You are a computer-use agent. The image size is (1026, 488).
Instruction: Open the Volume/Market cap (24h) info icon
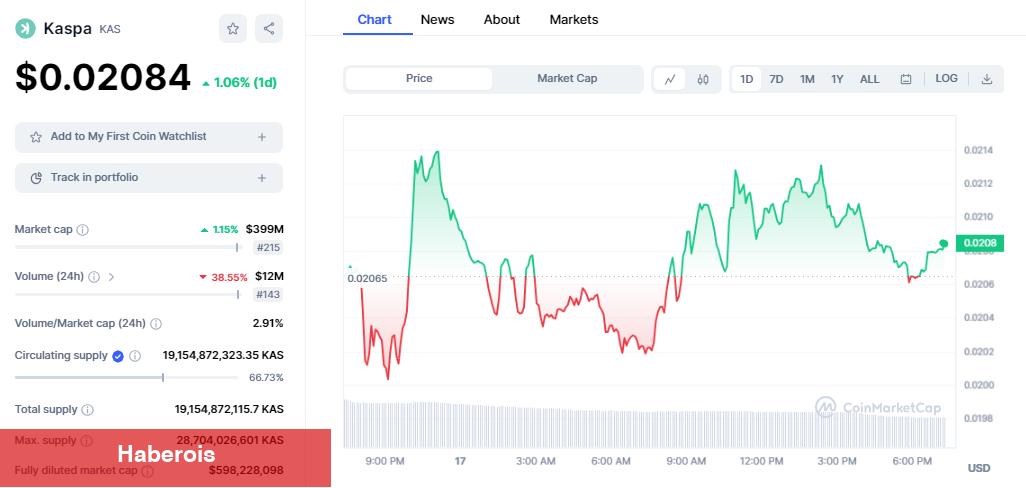point(156,324)
